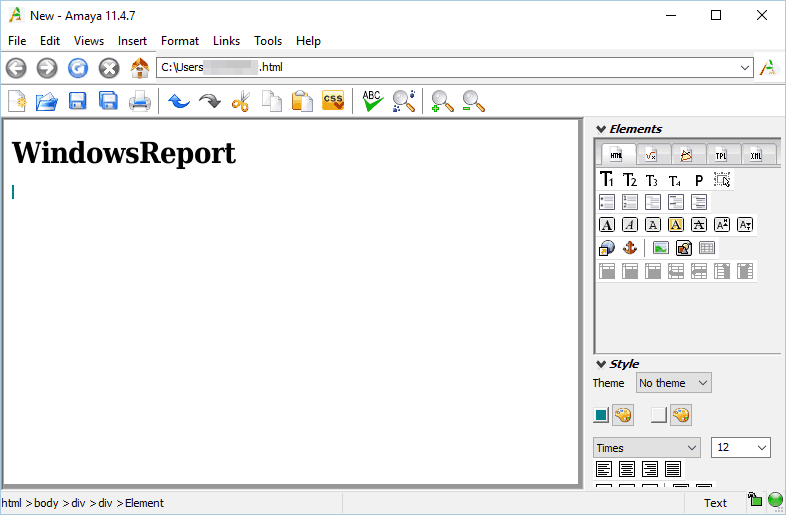The image size is (786, 515).
Task: Zoom out with the minus magnifier
Action: [474, 101]
